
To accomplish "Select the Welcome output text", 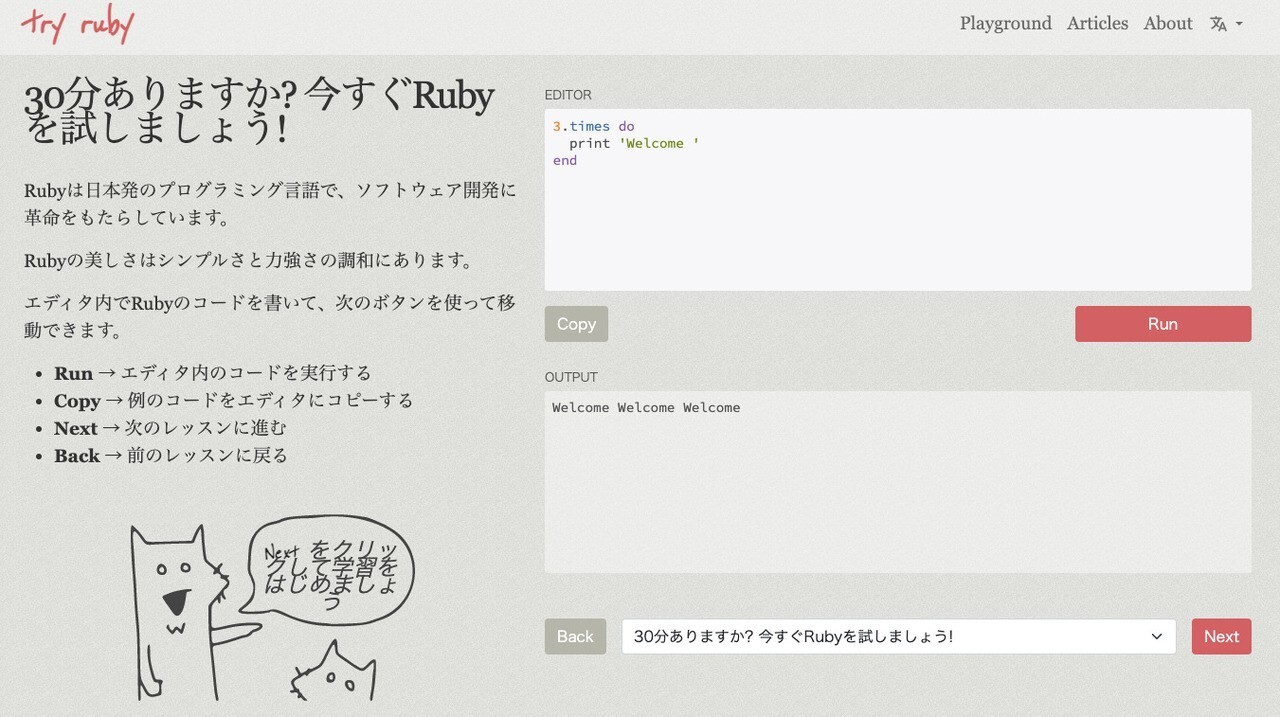I will coord(646,407).
